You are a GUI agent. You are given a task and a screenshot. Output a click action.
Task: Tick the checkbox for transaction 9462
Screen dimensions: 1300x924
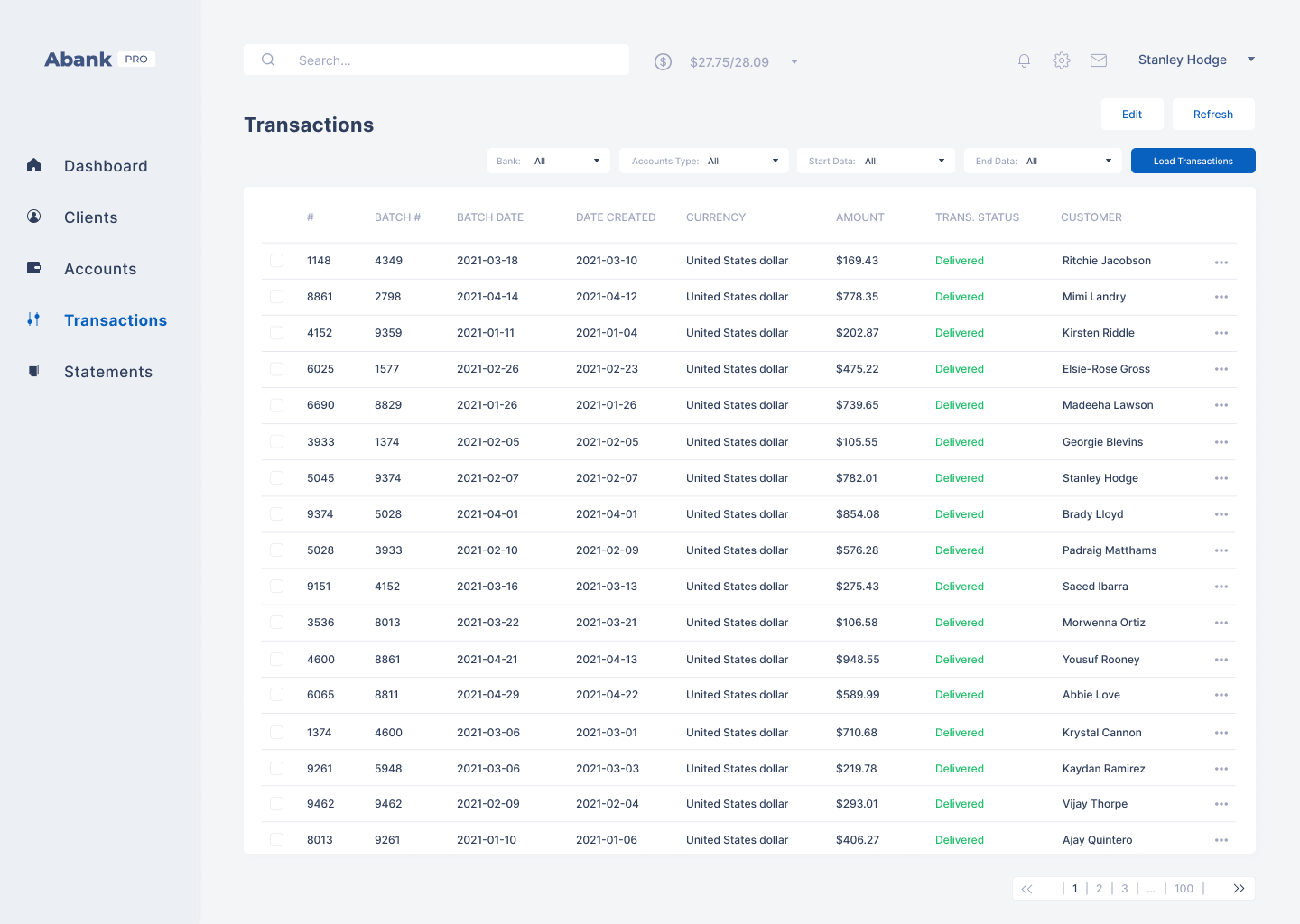pos(277,804)
